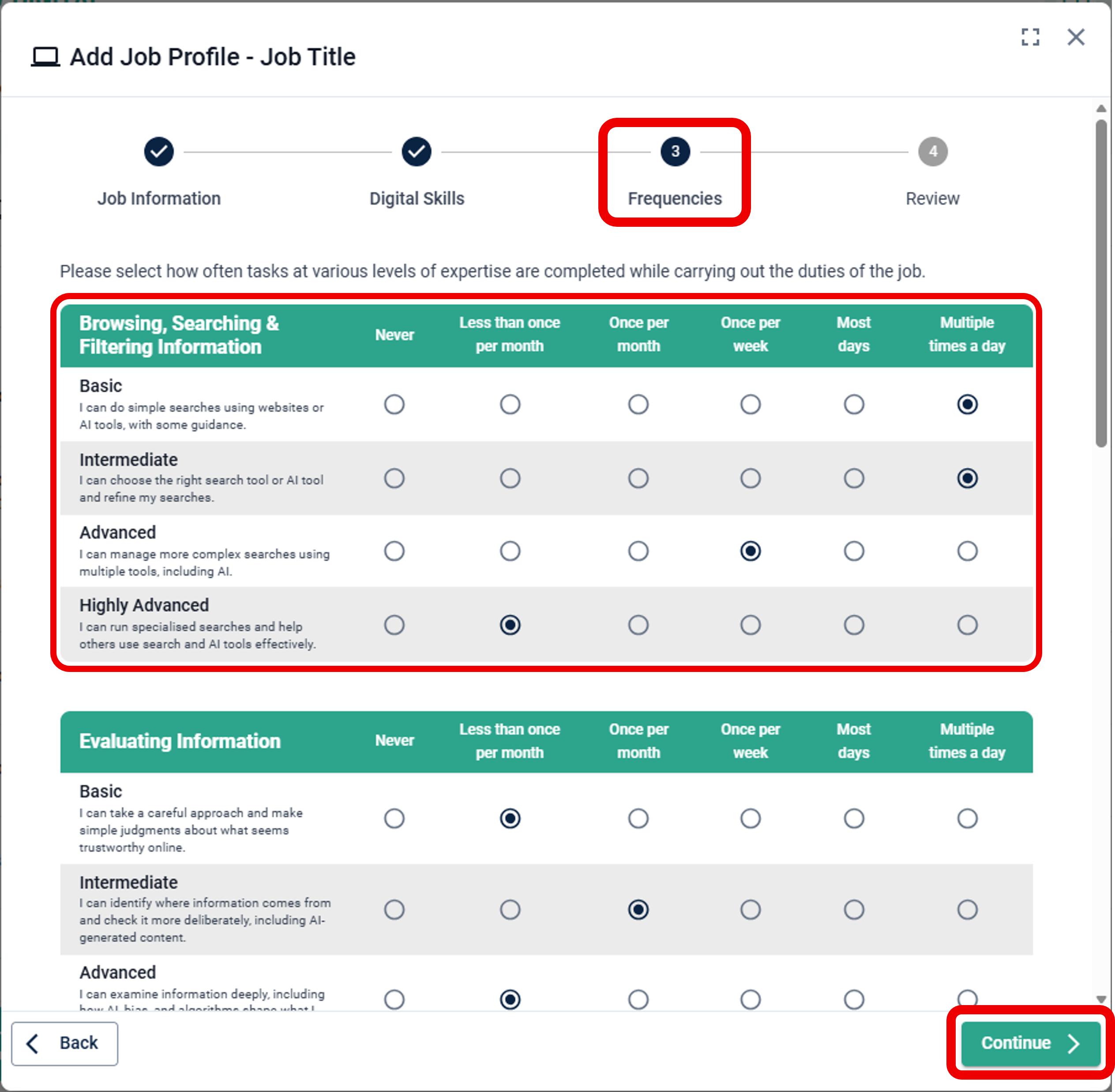Click the Digital Skills step label
This screenshot has height=1092, width=1115.
point(417,199)
